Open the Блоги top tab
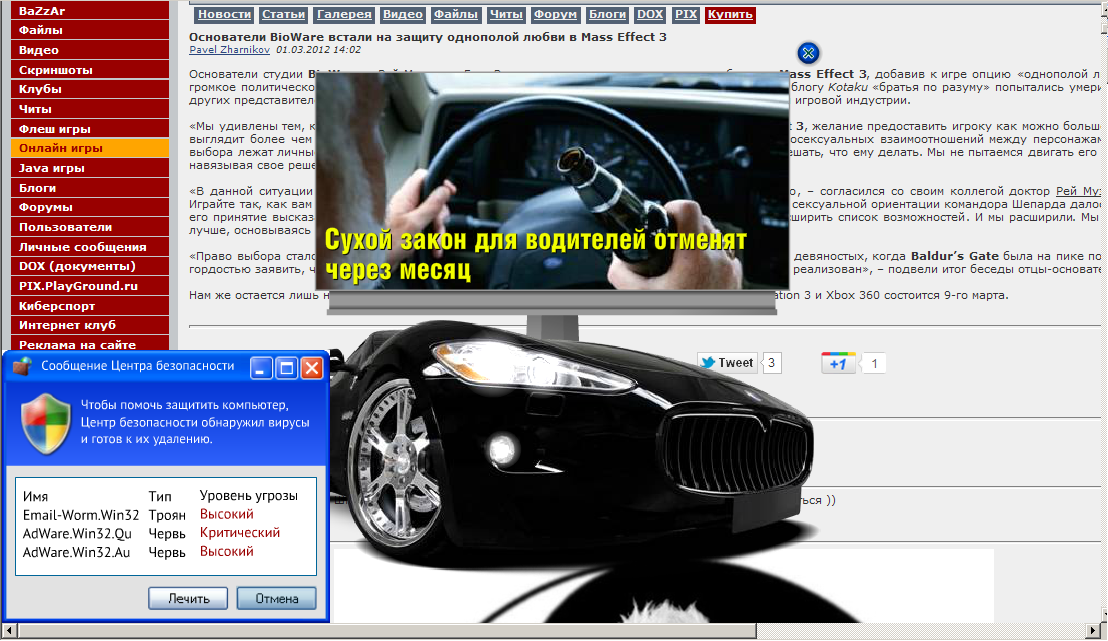The width and height of the screenshot is (1108, 641). pos(608,14)
